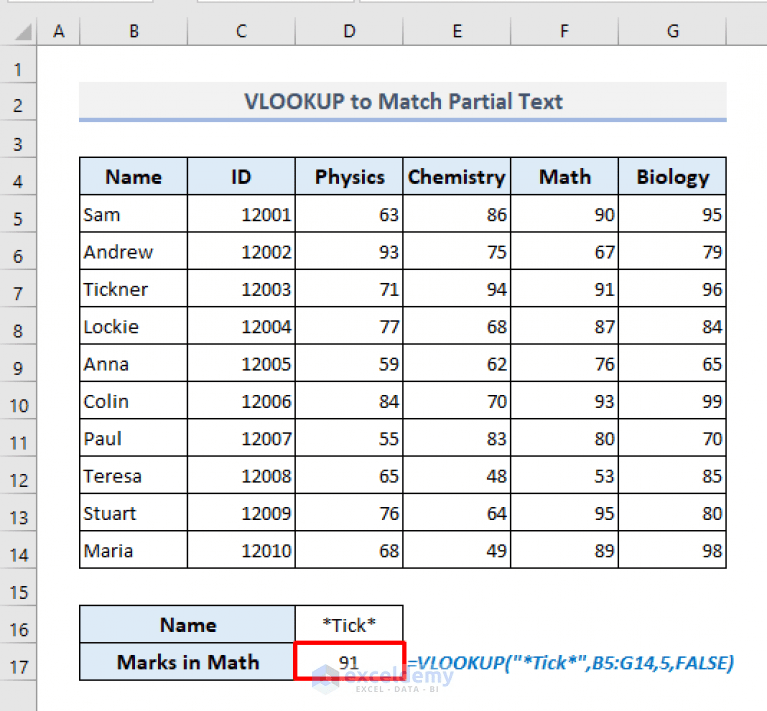
Task: Click Sam's Biology score 95
Action: click(x=673, y=214)
